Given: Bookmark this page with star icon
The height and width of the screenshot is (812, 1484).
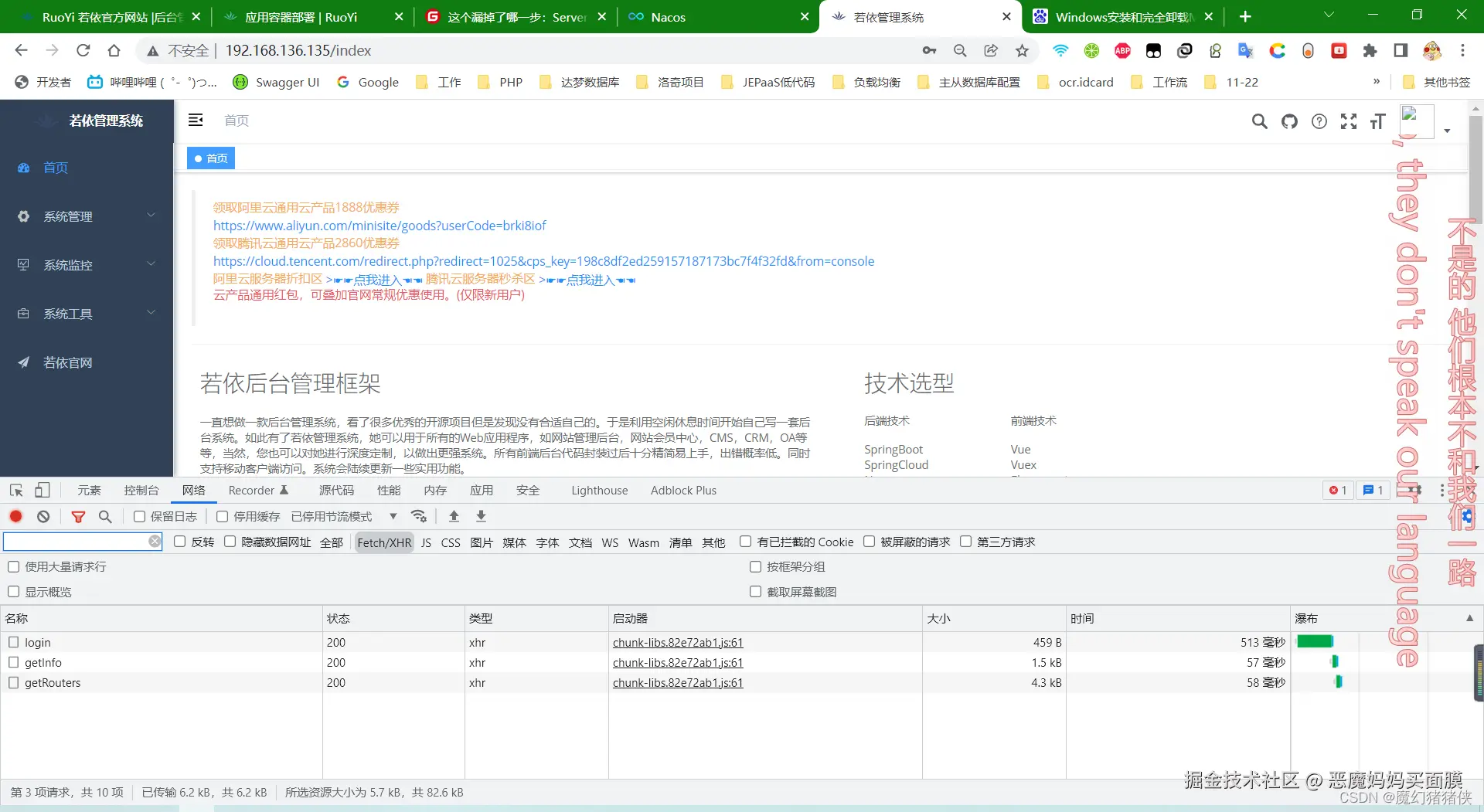Looking at the screenshot, I should 1022,50.
